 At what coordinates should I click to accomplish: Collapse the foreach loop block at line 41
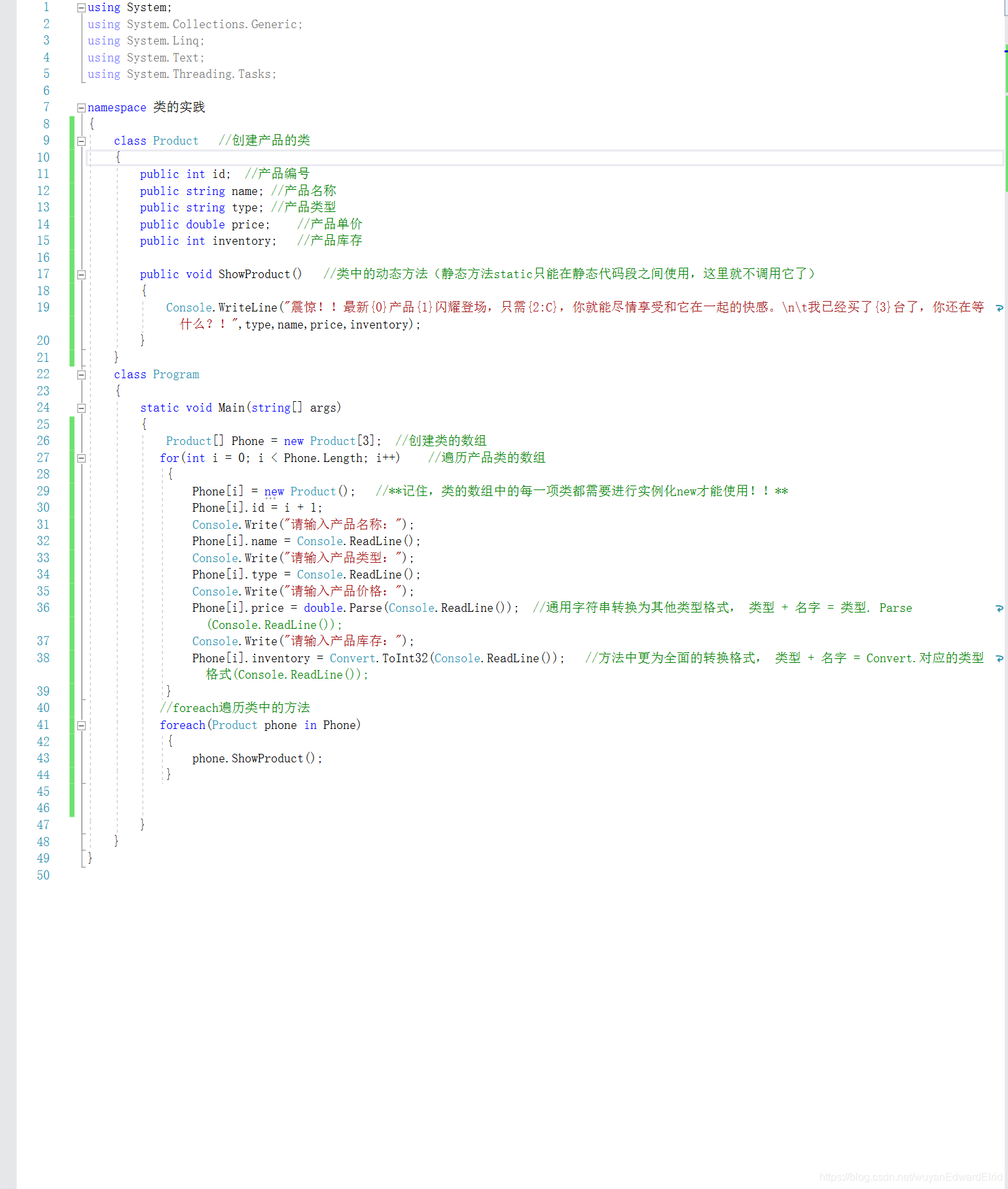coord(81,726)
